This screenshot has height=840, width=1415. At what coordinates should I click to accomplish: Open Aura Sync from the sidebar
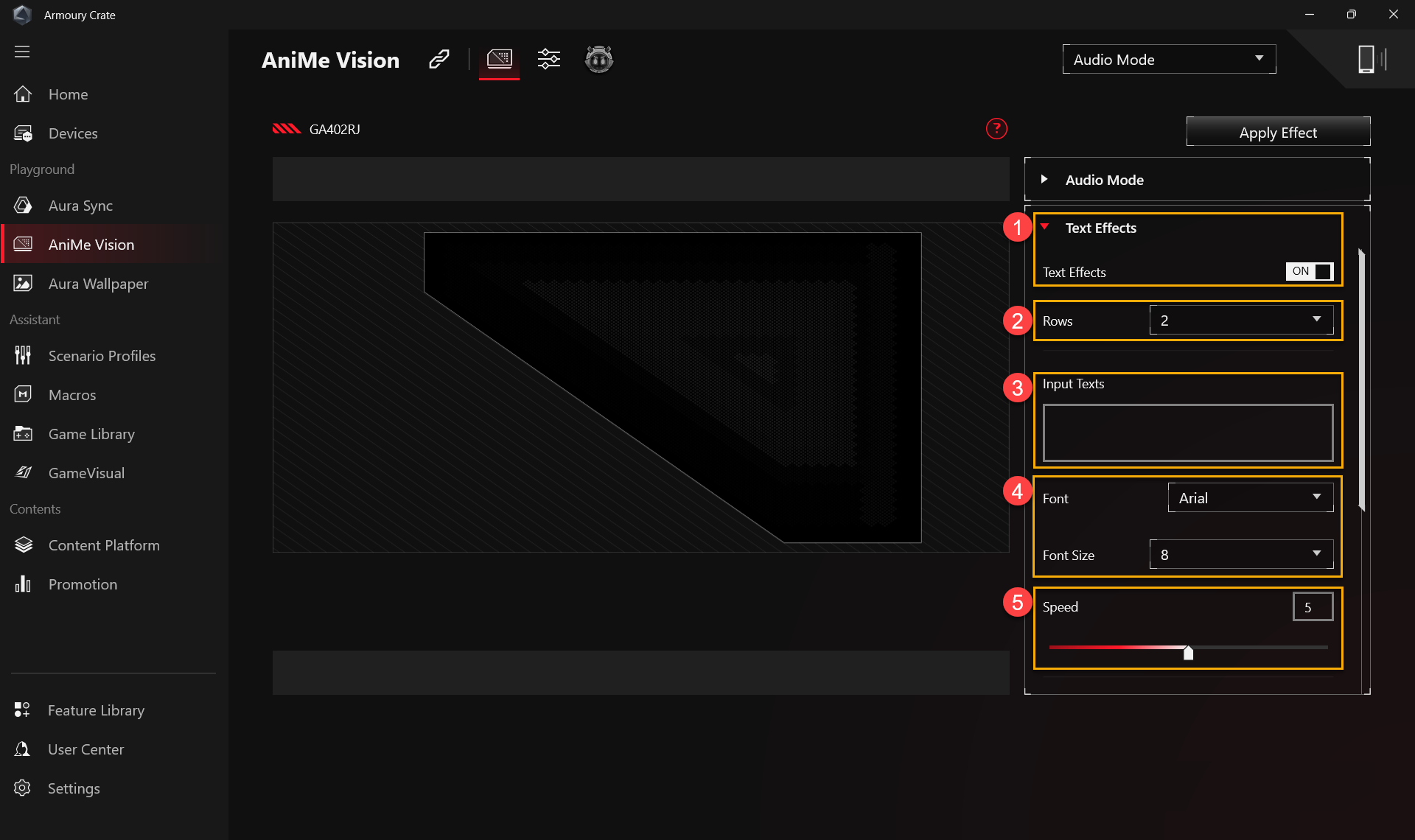tap(80, 206)
